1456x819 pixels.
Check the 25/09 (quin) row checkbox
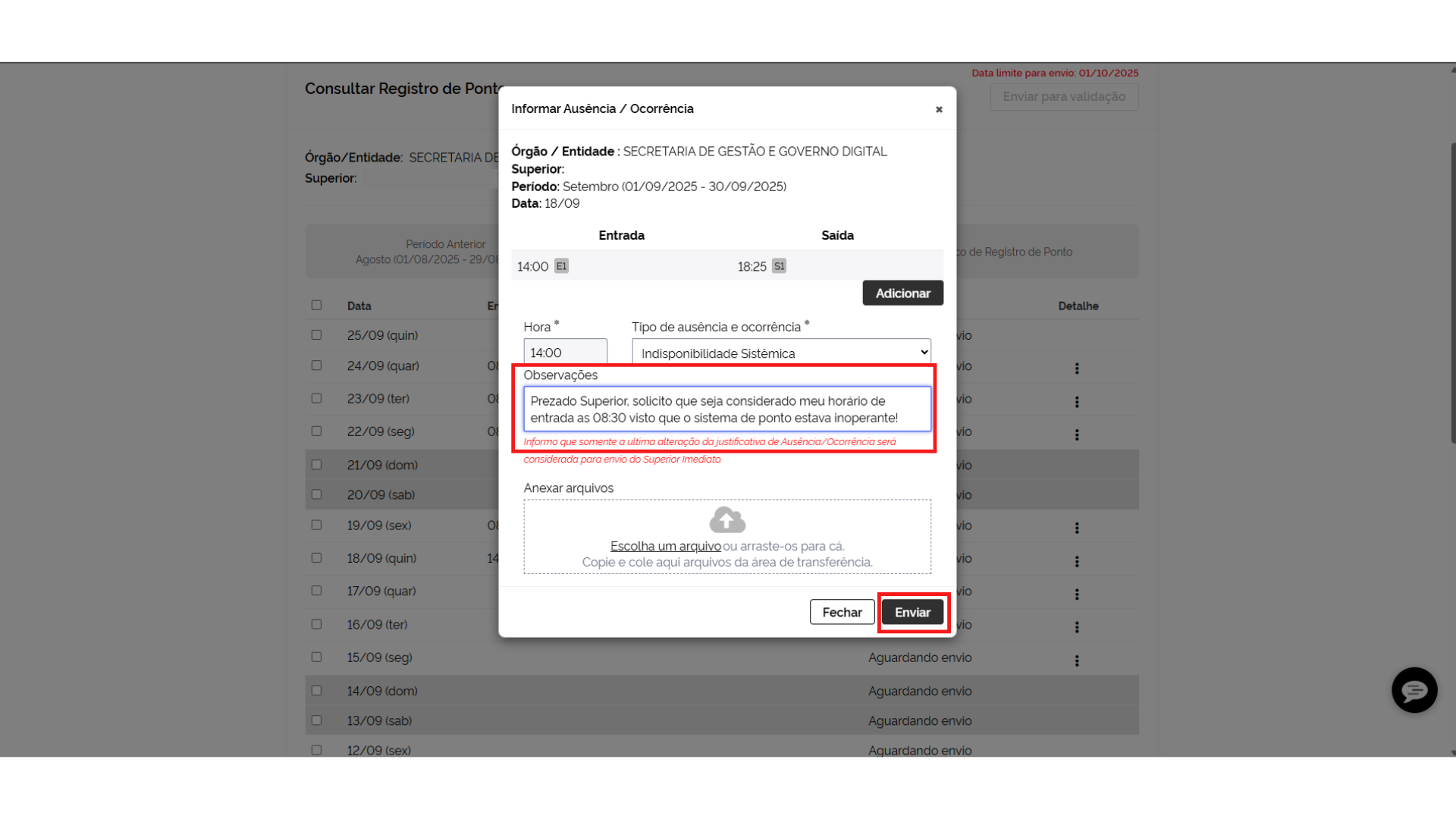tap(316, 334)
